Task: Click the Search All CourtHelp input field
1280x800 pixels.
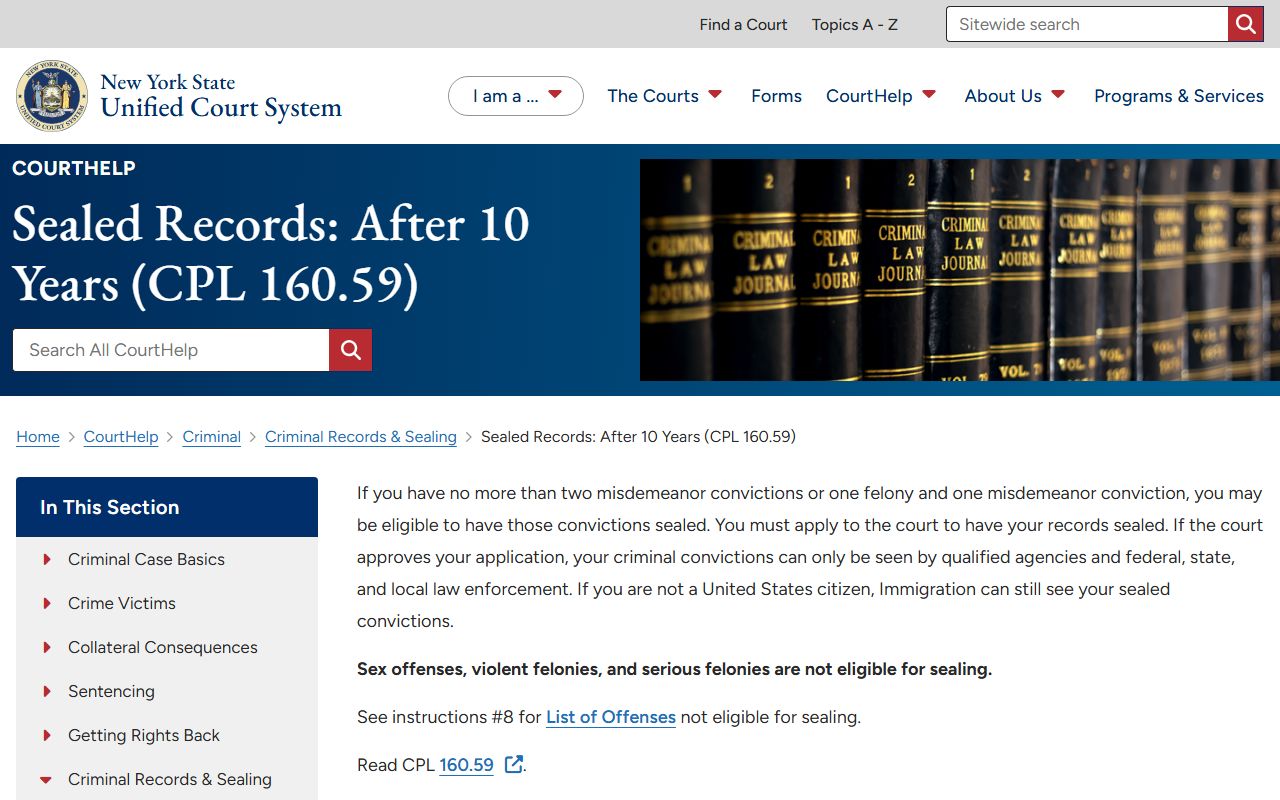Action: pyautogui.click(x=171, y=350)
